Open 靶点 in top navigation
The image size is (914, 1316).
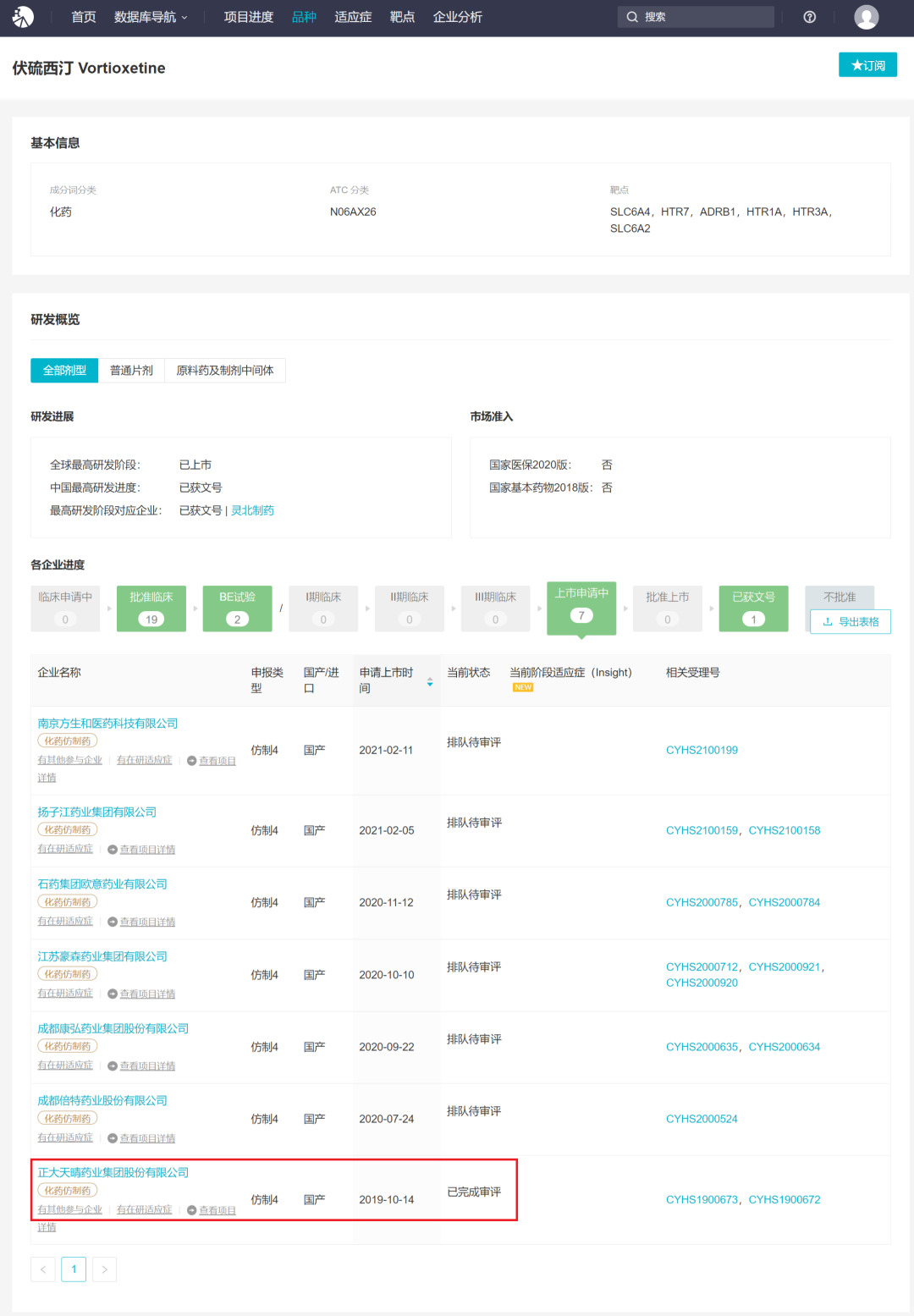[402, 17]
